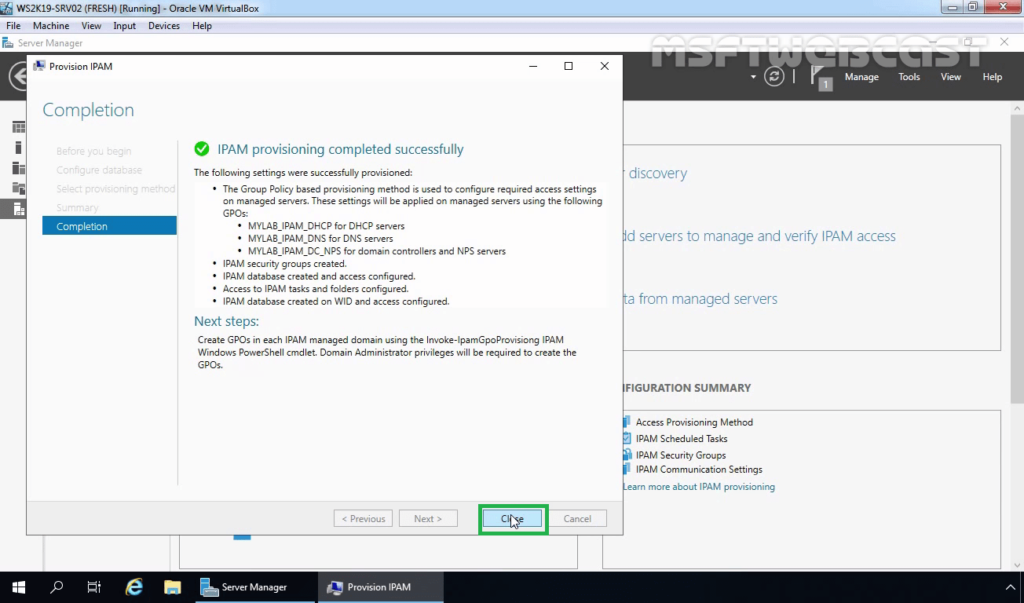Open the VirtualBox Help menu
This screenshot has height=603, width=1024.
(202, 25)
